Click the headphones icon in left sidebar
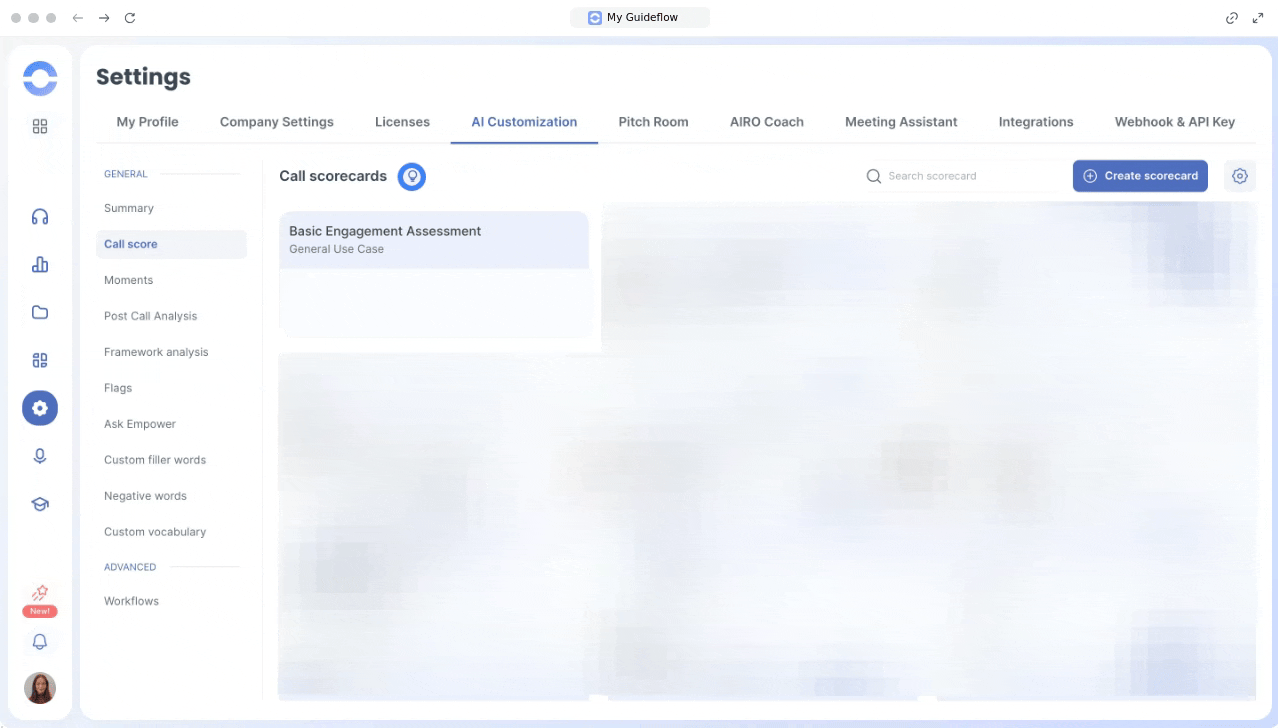 pos(40,217)
